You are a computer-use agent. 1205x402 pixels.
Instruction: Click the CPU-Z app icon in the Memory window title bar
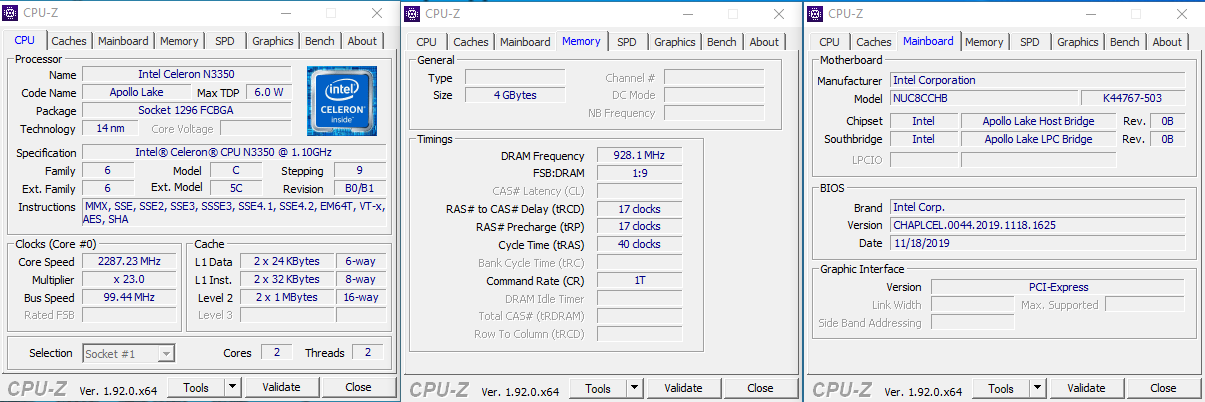[x=413, y=13]
